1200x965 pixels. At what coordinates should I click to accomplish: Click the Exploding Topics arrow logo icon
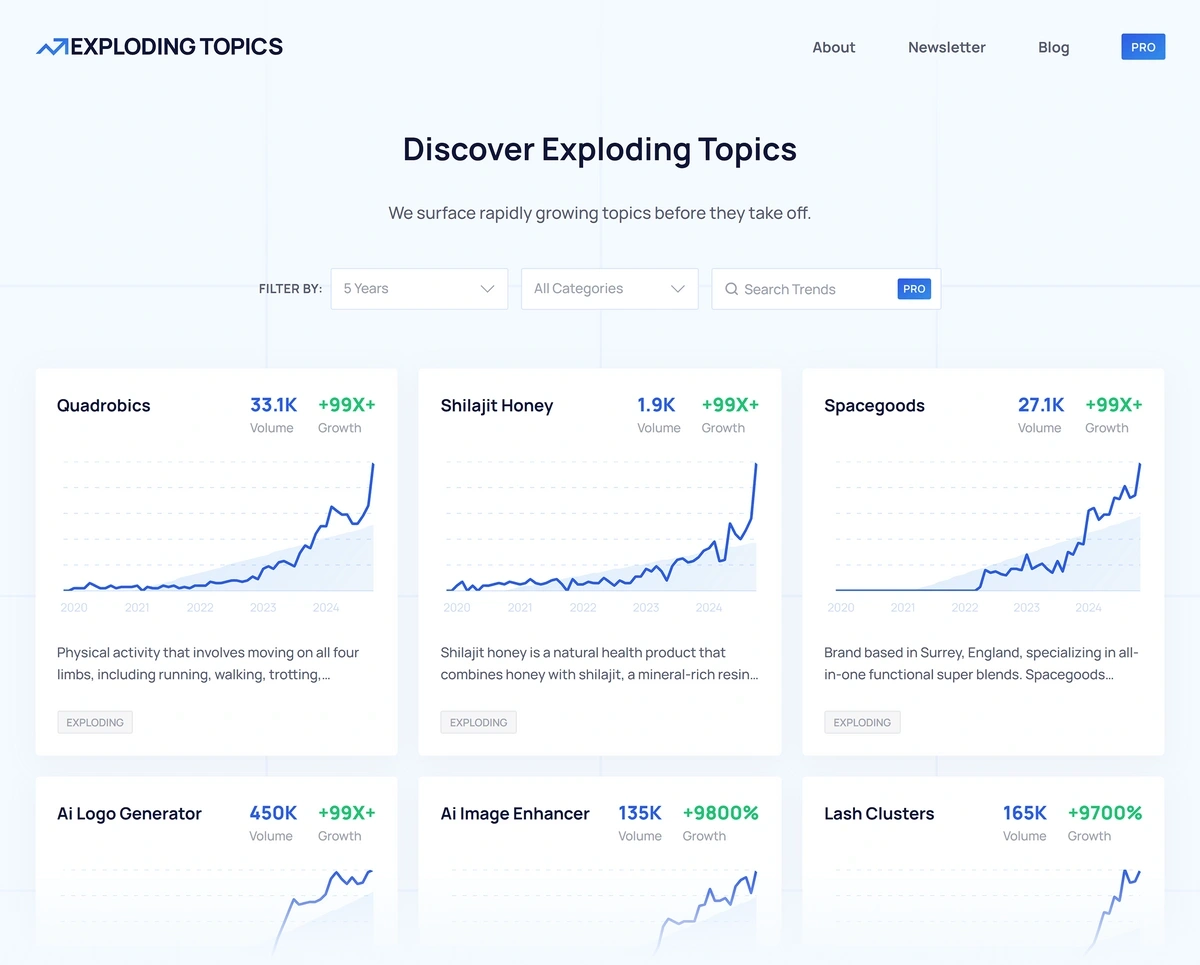pyautogui.click(x=52, y=47)
